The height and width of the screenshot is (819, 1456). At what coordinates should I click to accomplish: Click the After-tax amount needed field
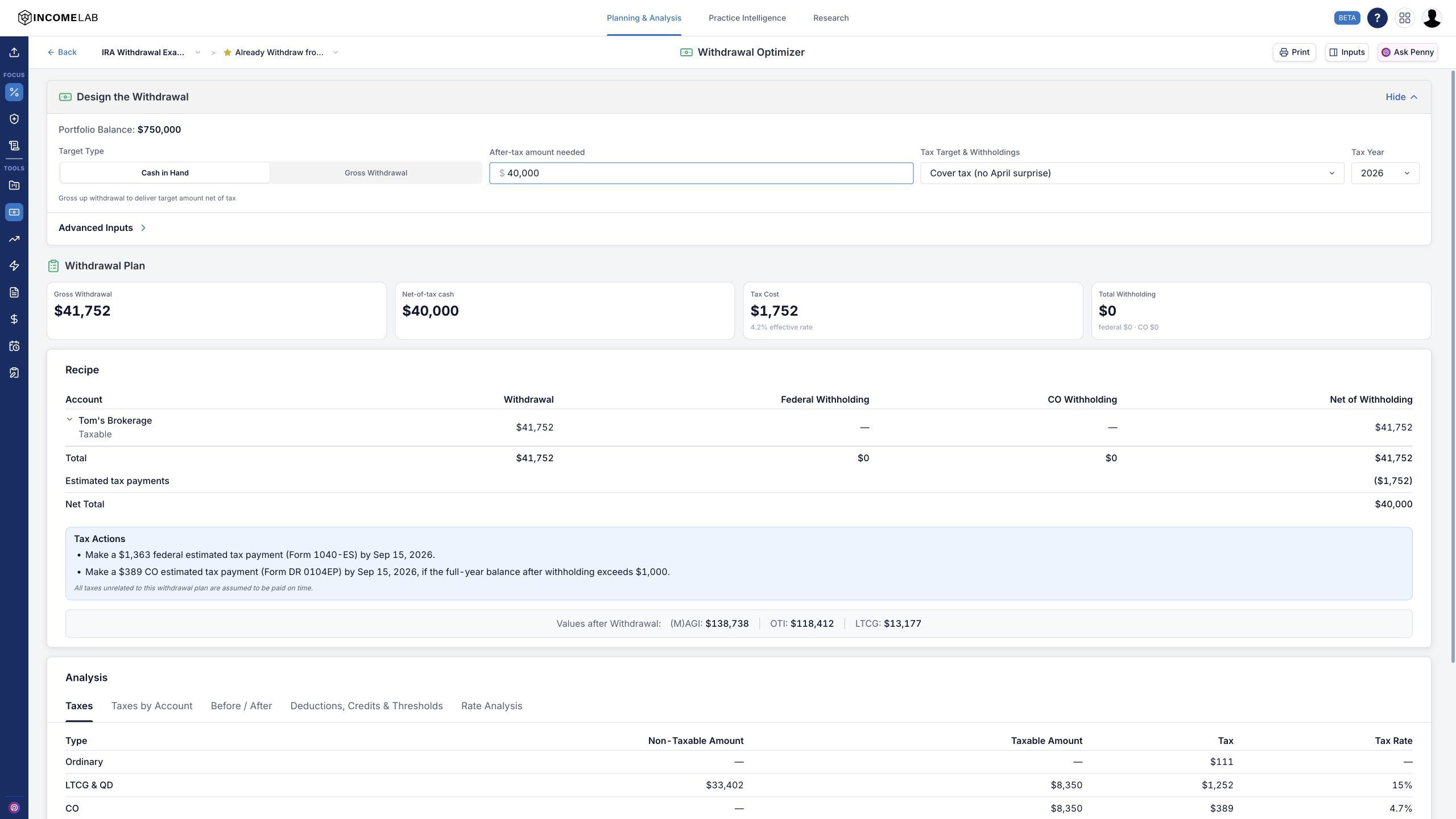pos(701,173)
